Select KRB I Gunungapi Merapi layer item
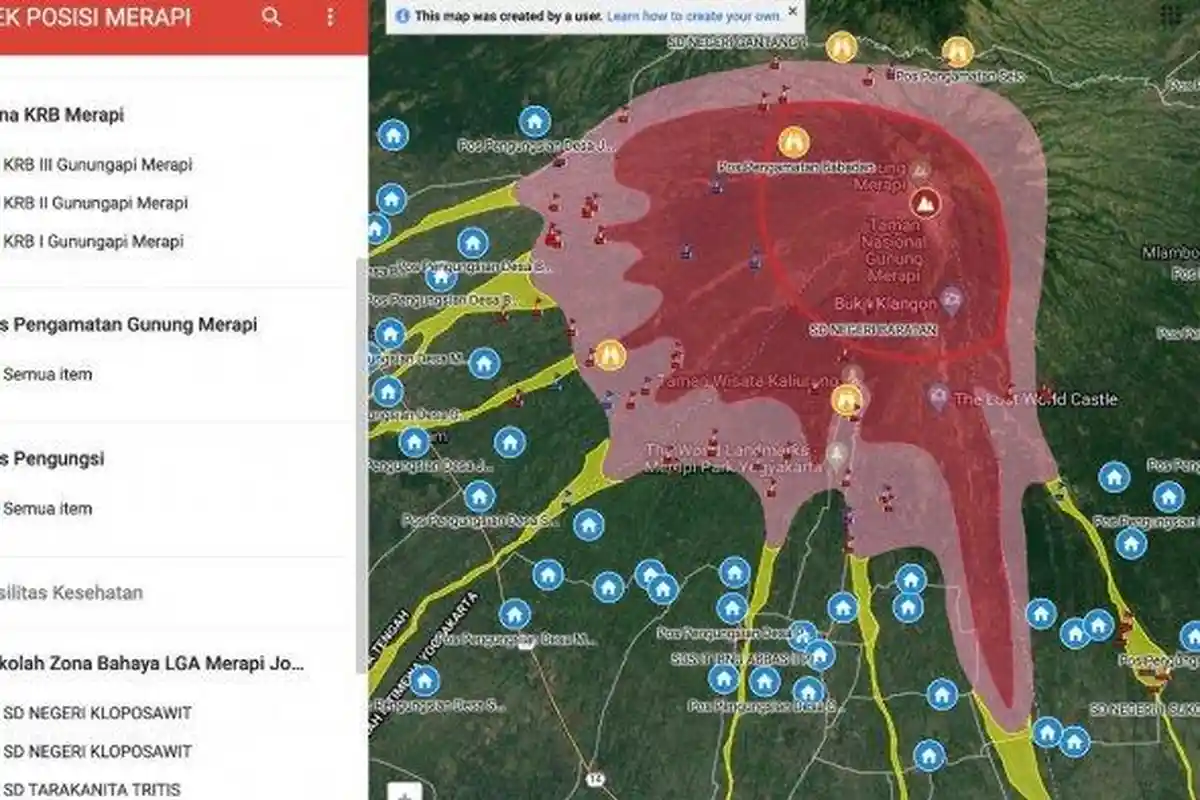 tap(93, 241)
